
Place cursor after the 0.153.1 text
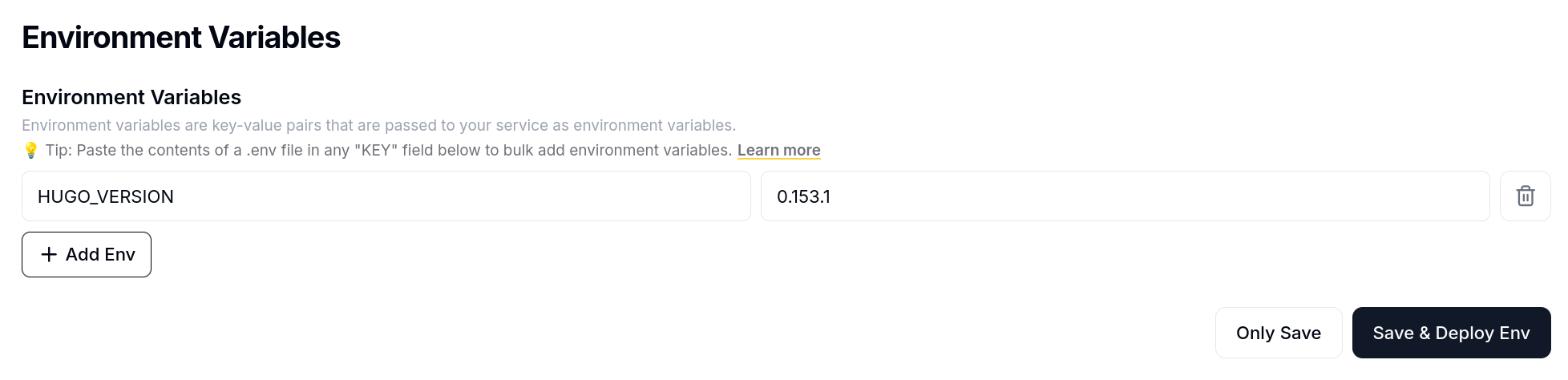[x=832, y=196]
